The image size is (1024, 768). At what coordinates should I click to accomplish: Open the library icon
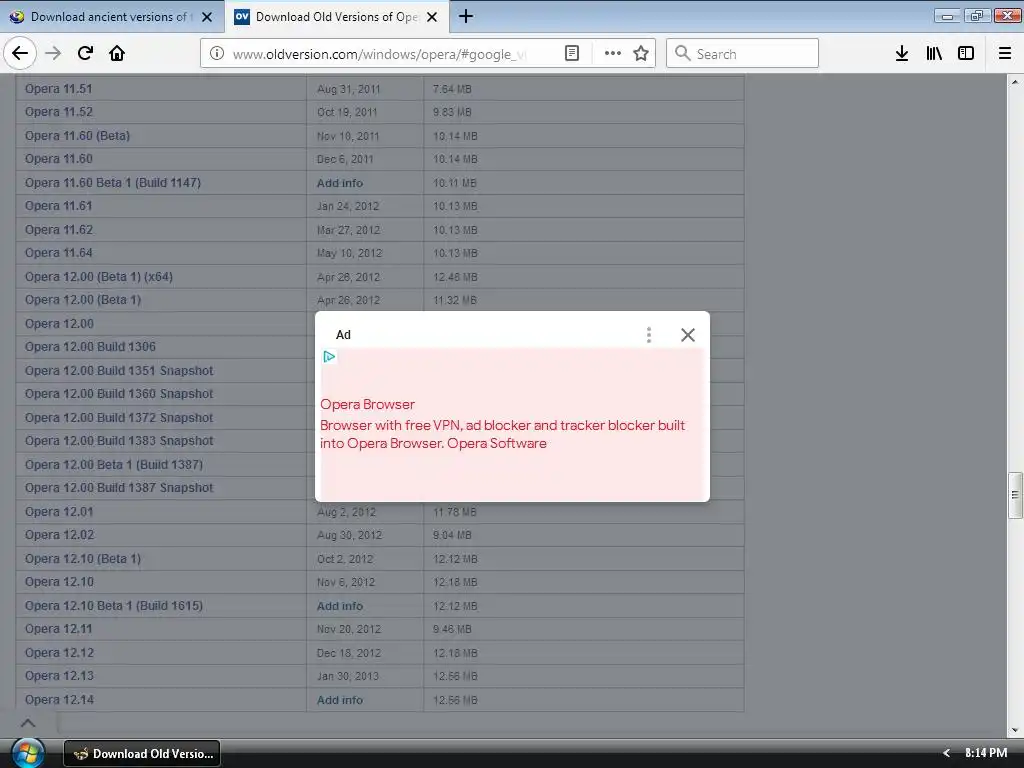pos(934,54)
